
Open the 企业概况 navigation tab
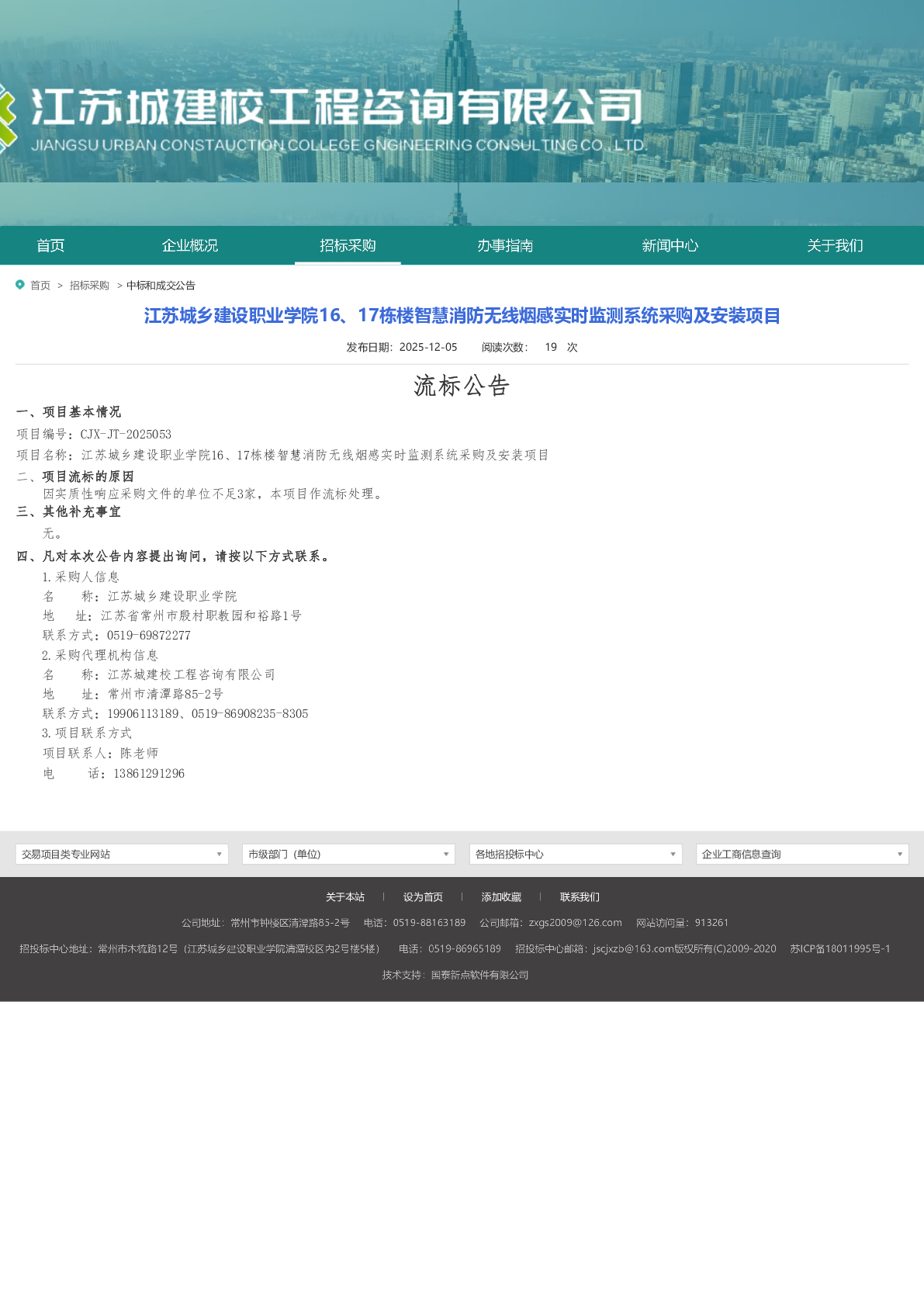189,245
